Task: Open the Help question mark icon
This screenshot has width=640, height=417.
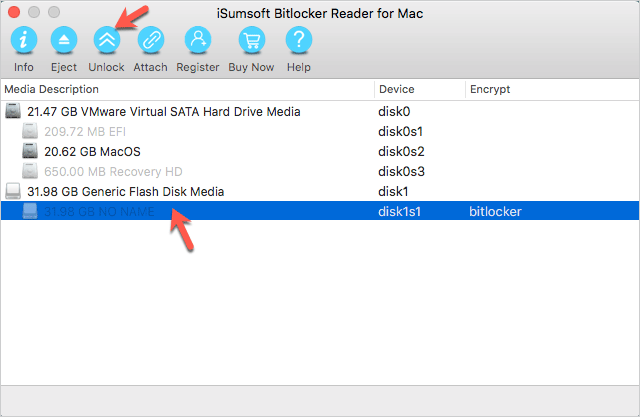Action: coord(298,40)
